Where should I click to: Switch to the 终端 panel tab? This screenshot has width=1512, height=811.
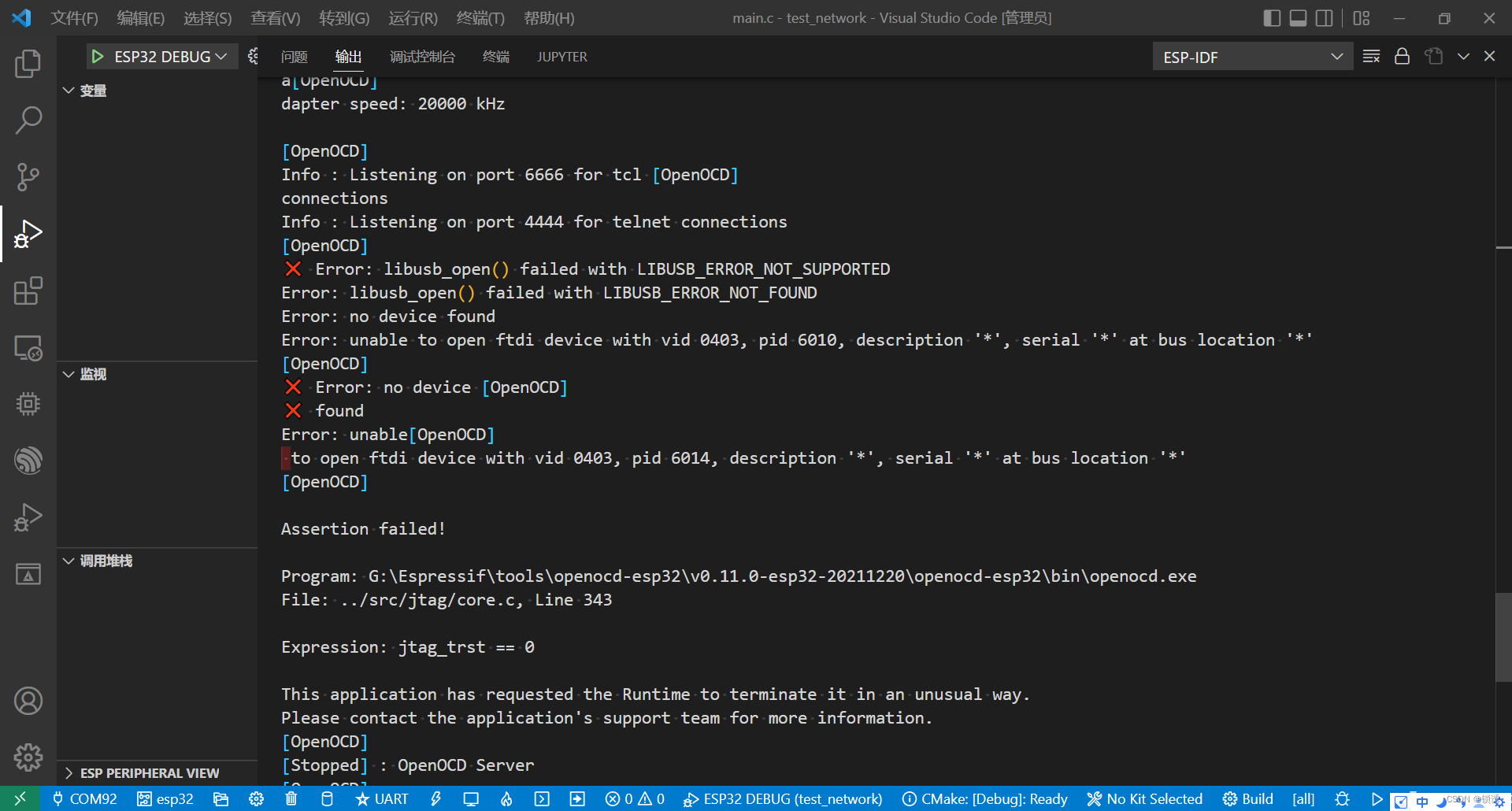tap(496, 57)
